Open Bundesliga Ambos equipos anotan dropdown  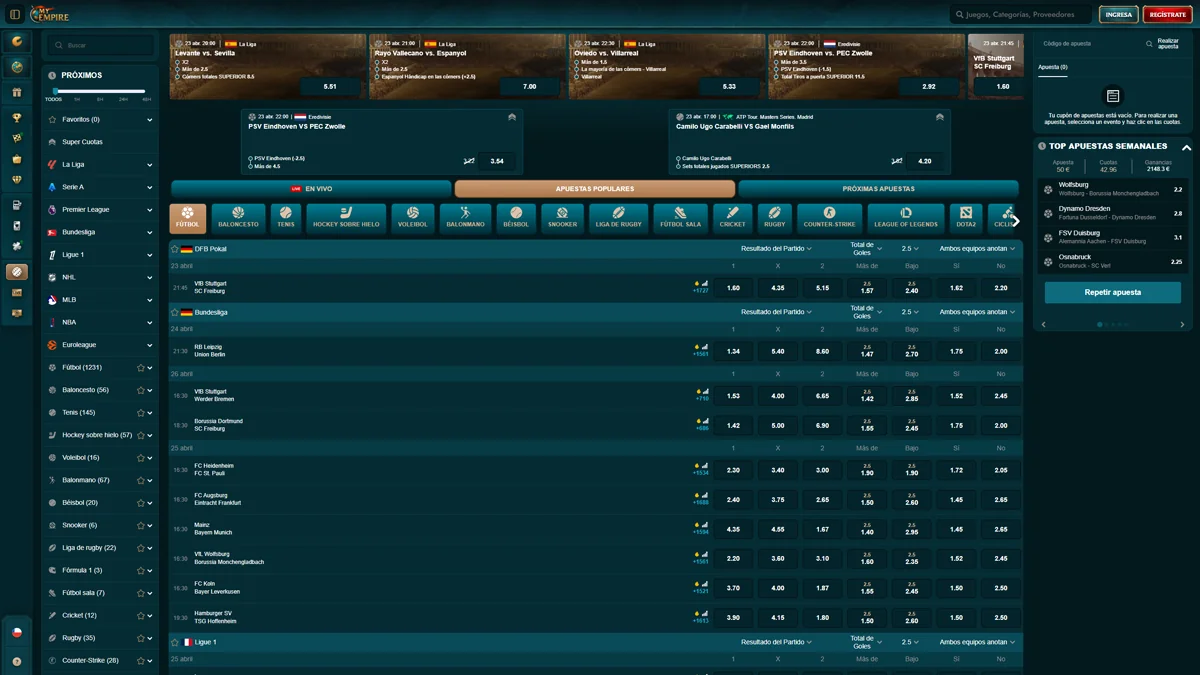pos(977,312)
